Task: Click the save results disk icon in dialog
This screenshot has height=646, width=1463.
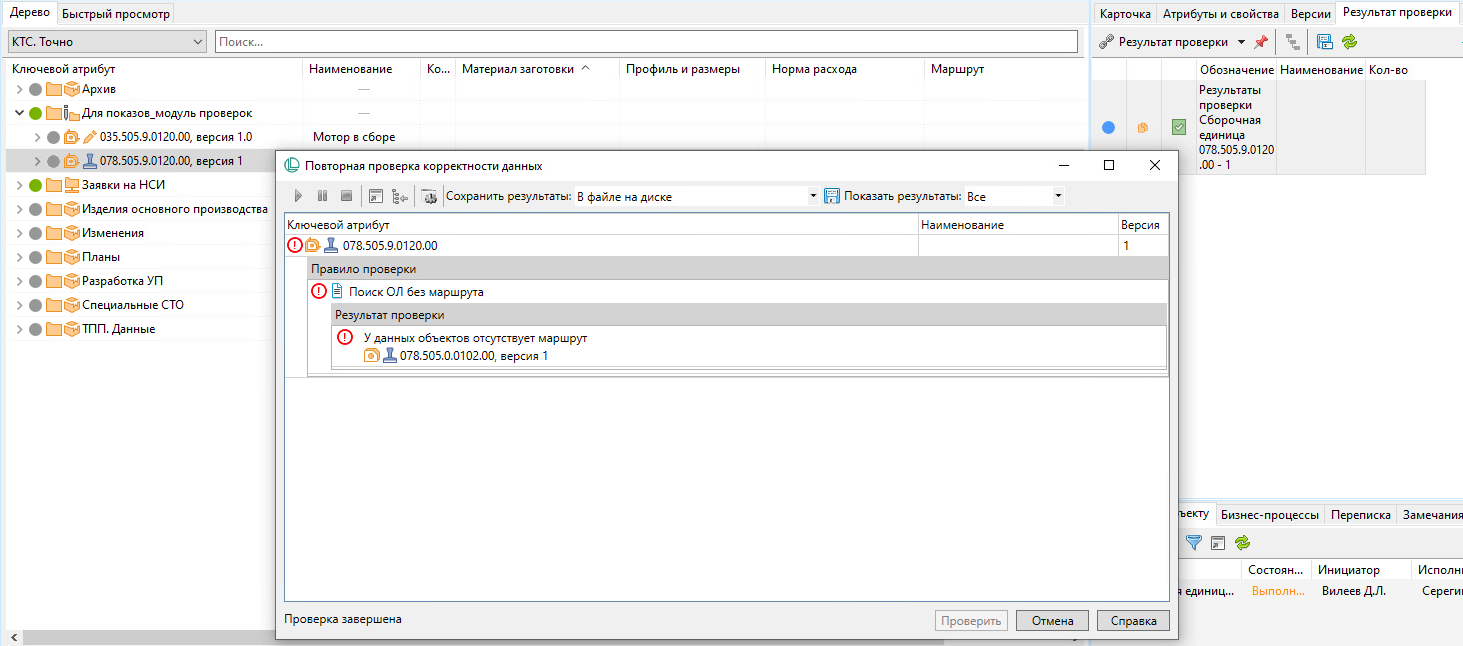Action: [x=831, y=197]
